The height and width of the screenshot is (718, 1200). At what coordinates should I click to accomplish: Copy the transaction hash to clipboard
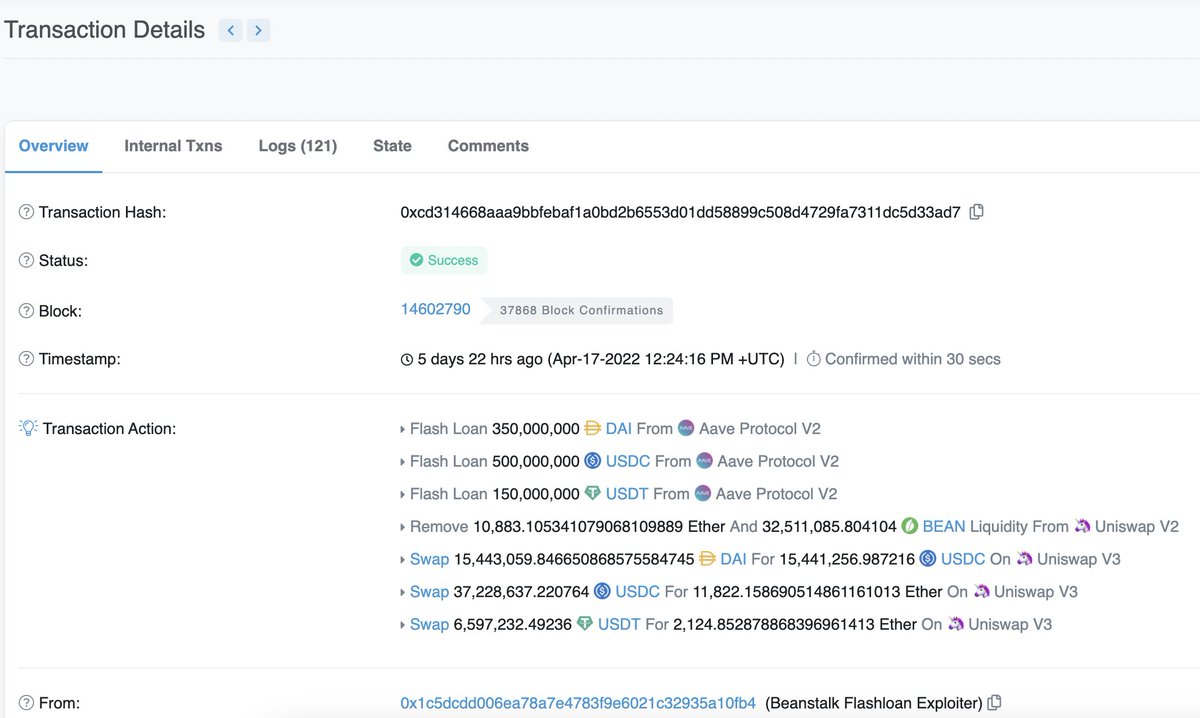coord(977,212)
